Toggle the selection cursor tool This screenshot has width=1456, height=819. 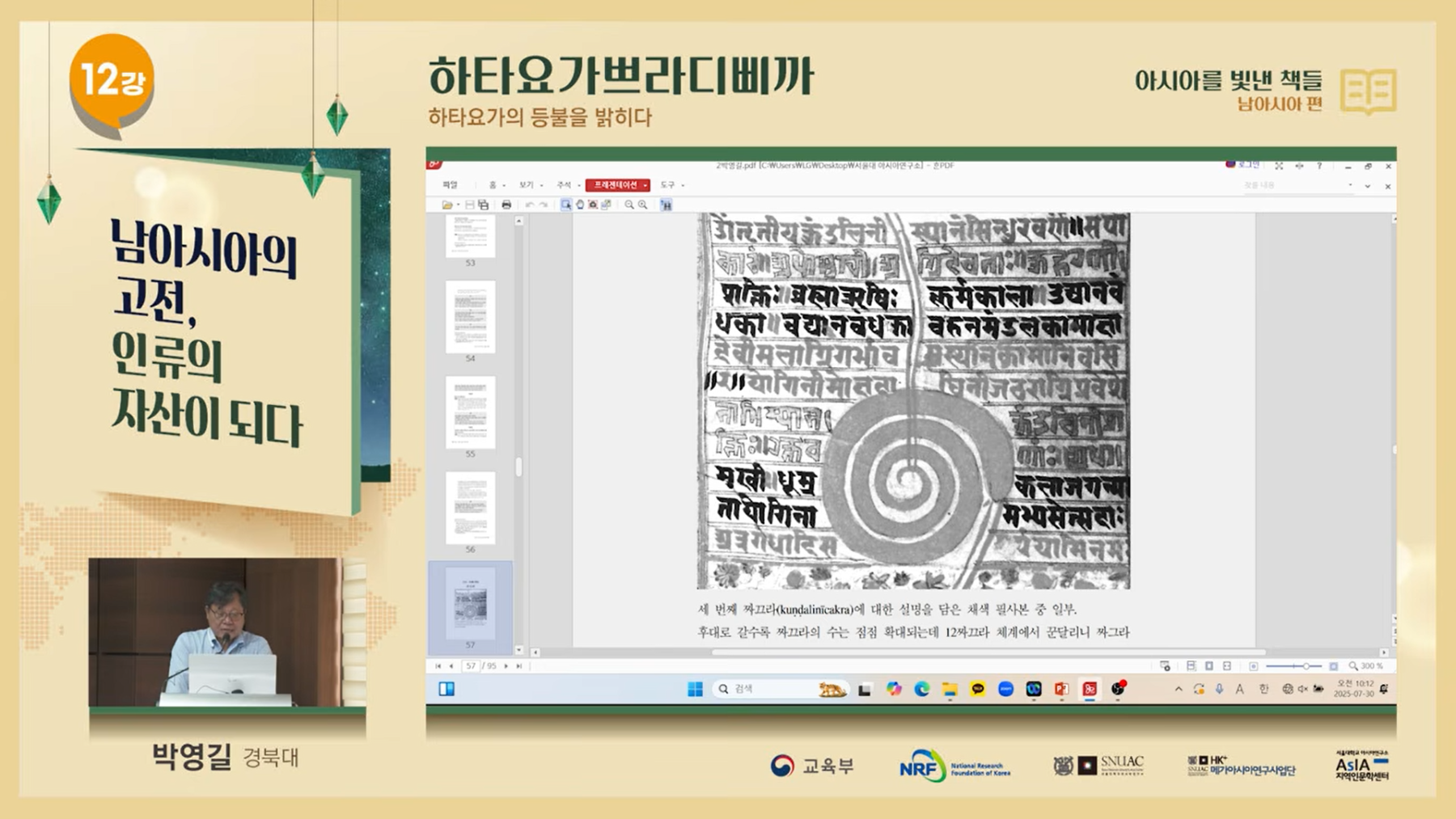565,205
